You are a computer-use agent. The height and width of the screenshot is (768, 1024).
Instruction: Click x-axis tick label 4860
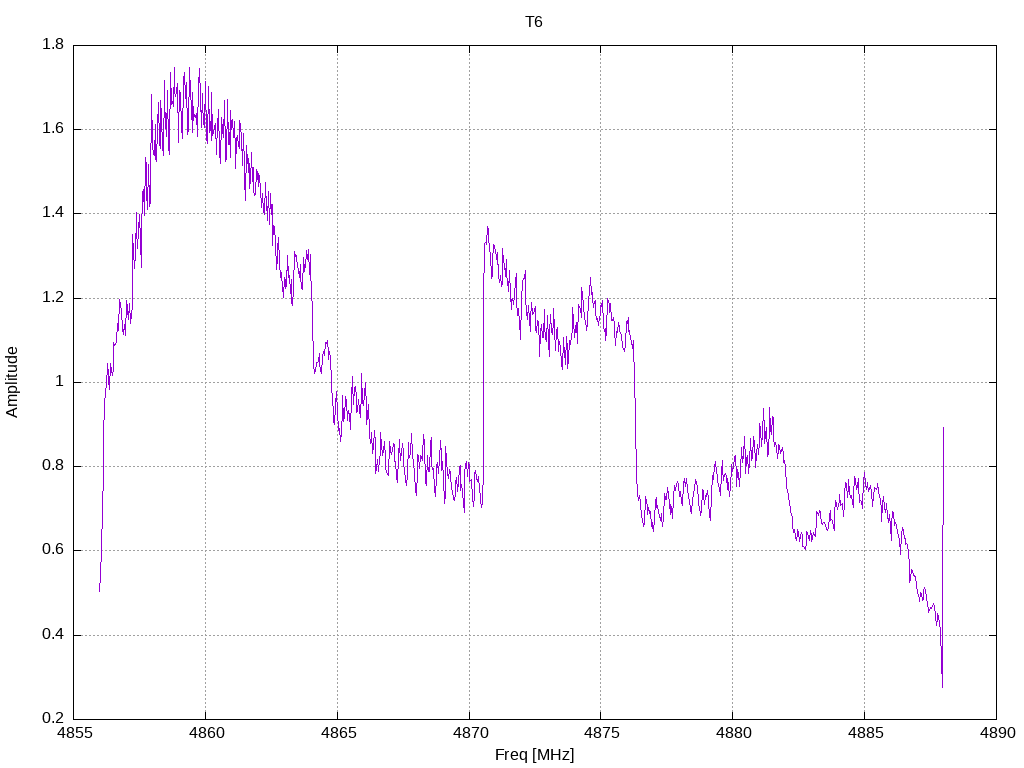coord(206,733)
